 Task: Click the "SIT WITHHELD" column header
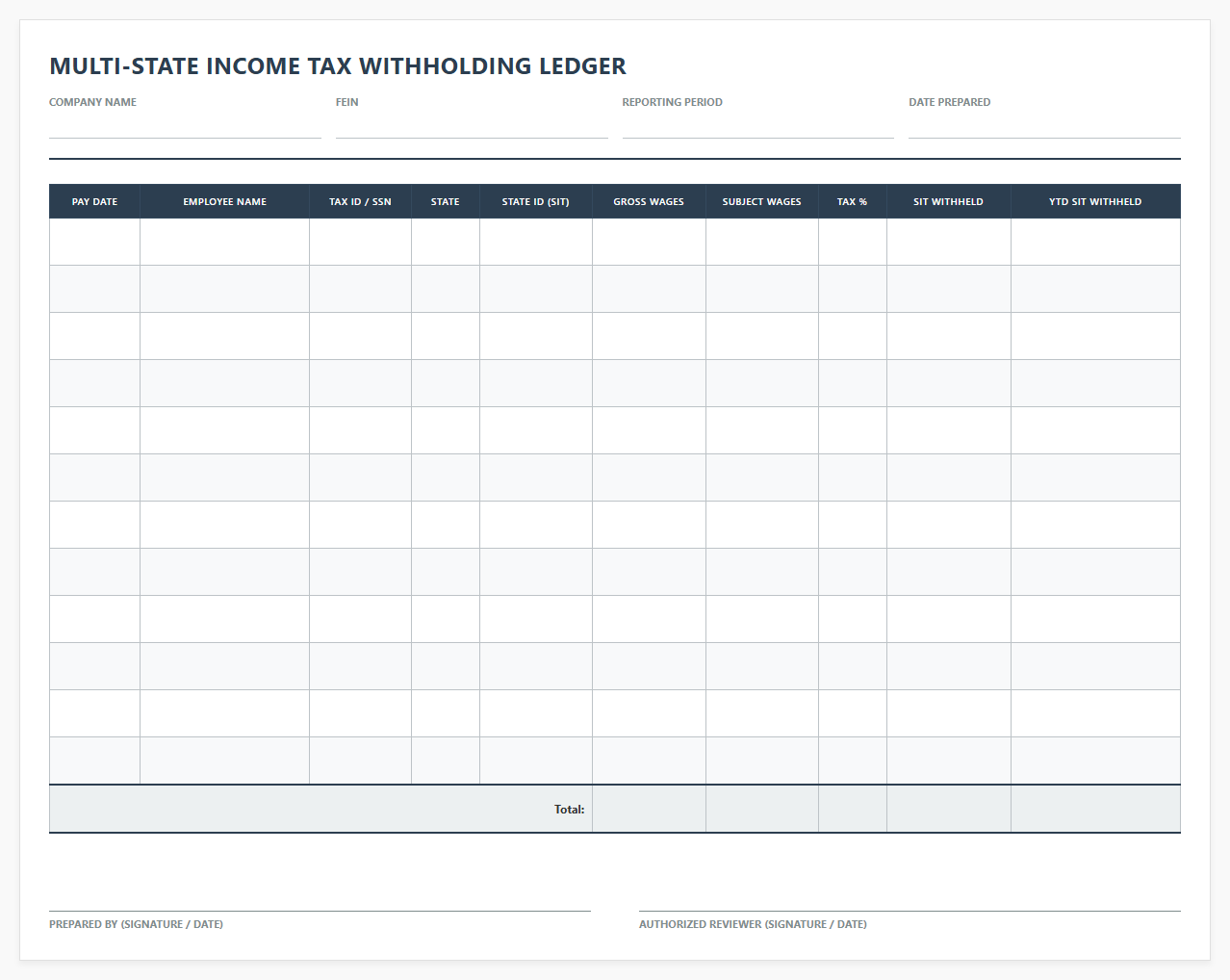949,201
